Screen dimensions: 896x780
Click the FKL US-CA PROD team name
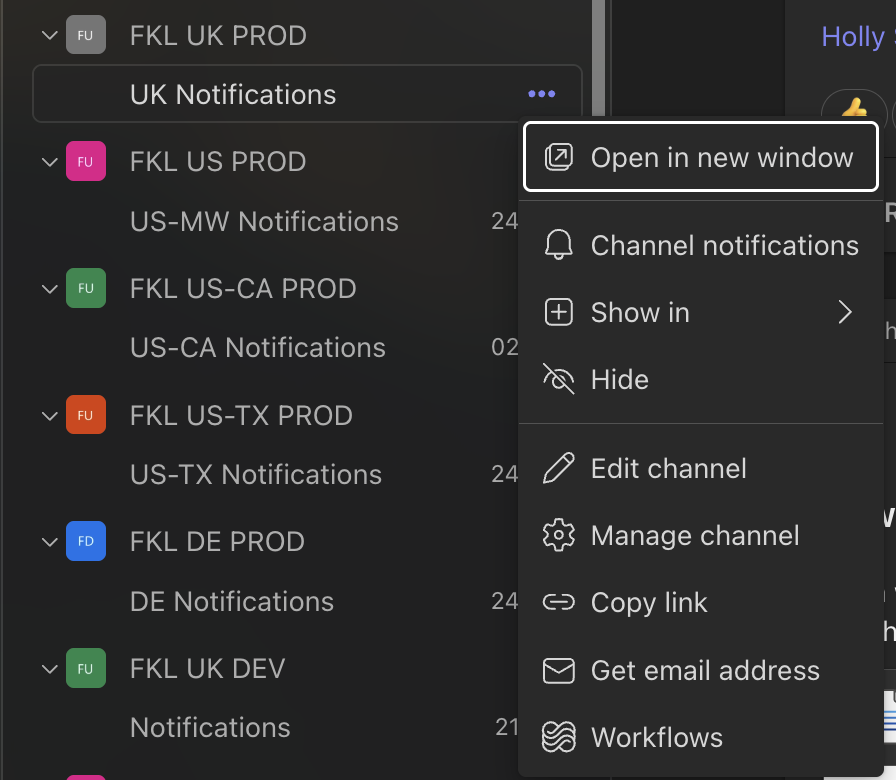(x=243, y=289)
